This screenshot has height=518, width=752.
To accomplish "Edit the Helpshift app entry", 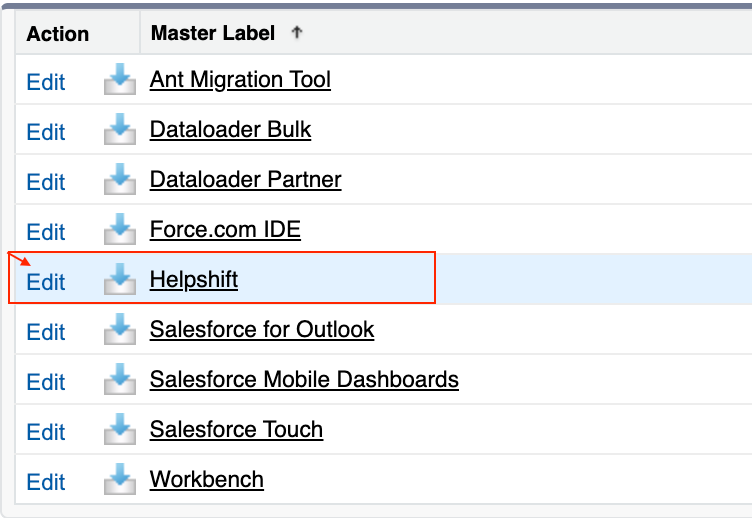I will coord(46,281).
